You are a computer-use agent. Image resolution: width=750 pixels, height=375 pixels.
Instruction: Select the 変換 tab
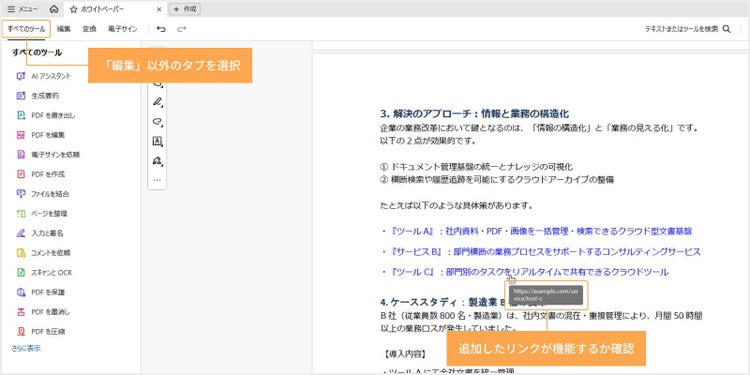coord(89,29)
